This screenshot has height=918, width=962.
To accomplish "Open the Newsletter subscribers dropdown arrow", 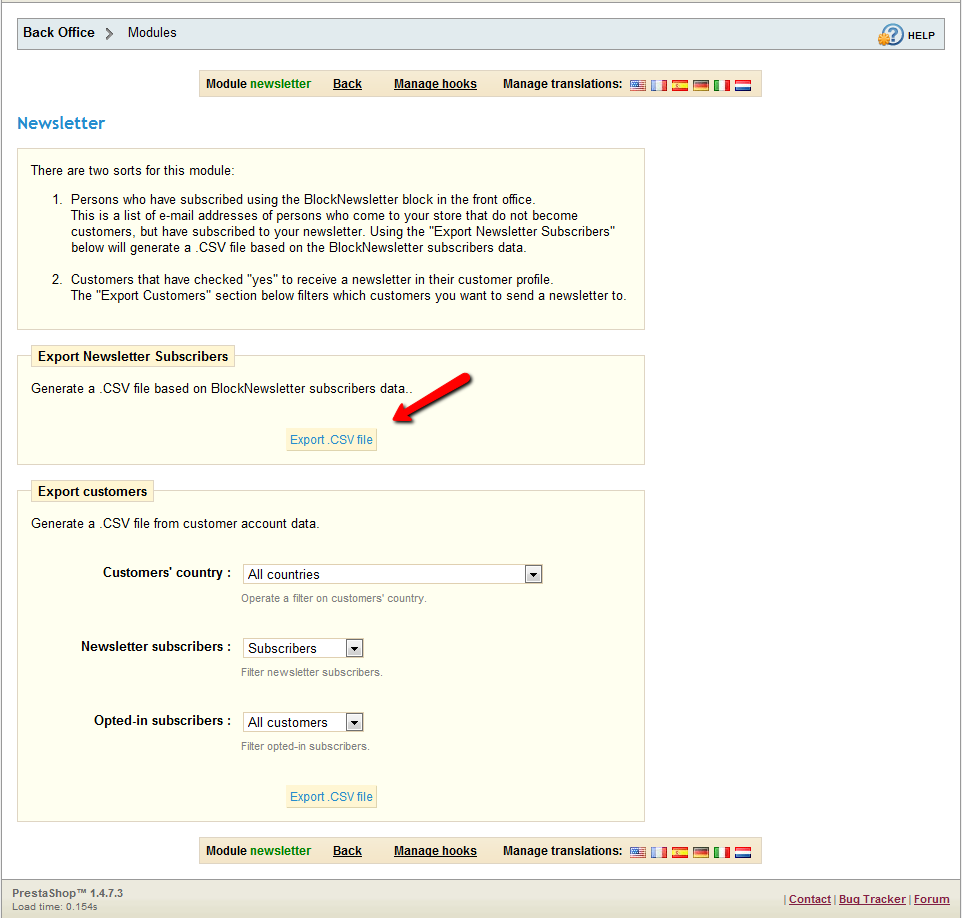I will 354,648.
